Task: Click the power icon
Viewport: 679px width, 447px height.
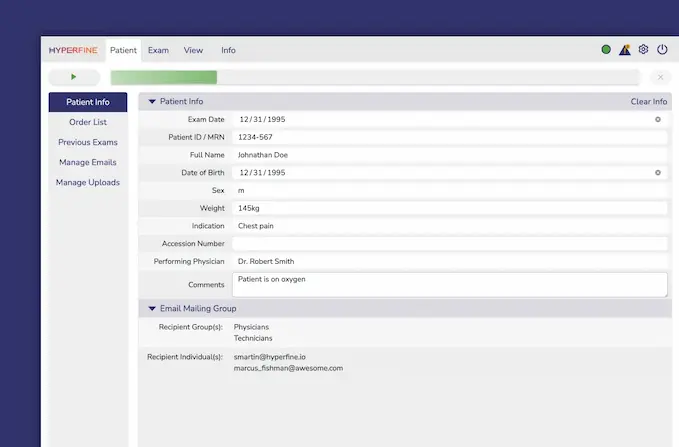Action: click(662, 50)
